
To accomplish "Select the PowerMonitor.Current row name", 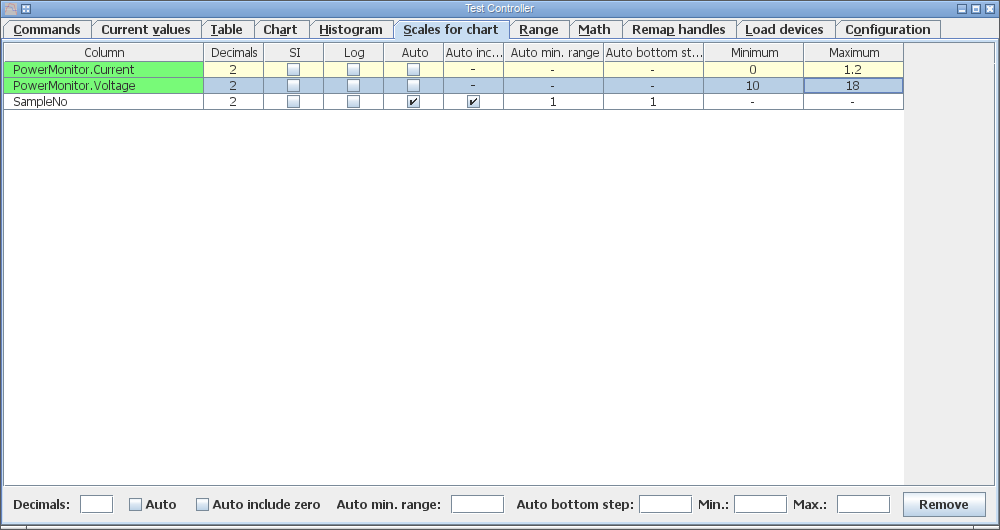I will coord(104,70).
